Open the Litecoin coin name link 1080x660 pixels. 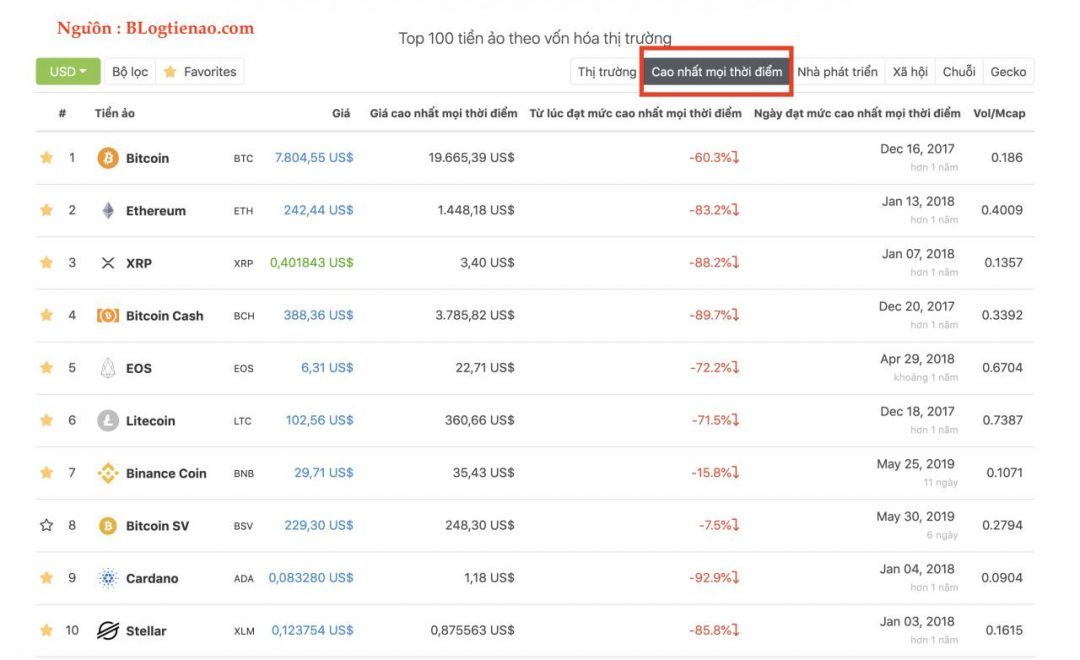(x=150, y=421)
